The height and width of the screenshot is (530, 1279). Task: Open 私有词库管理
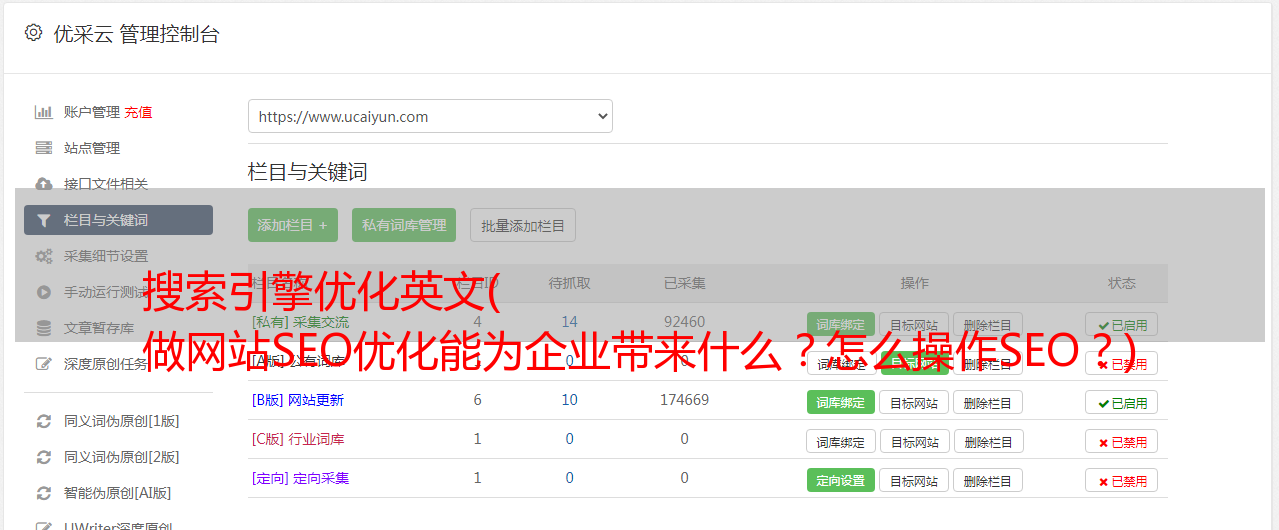point(404,225)
